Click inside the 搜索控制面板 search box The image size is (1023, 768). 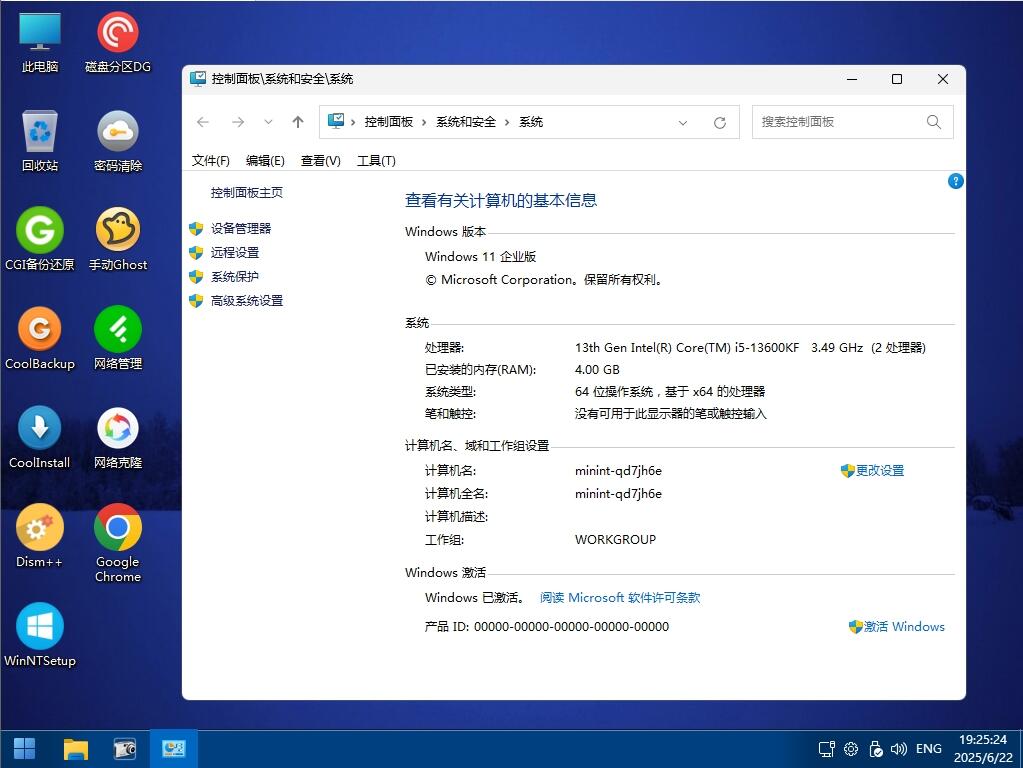pos(840,121)
